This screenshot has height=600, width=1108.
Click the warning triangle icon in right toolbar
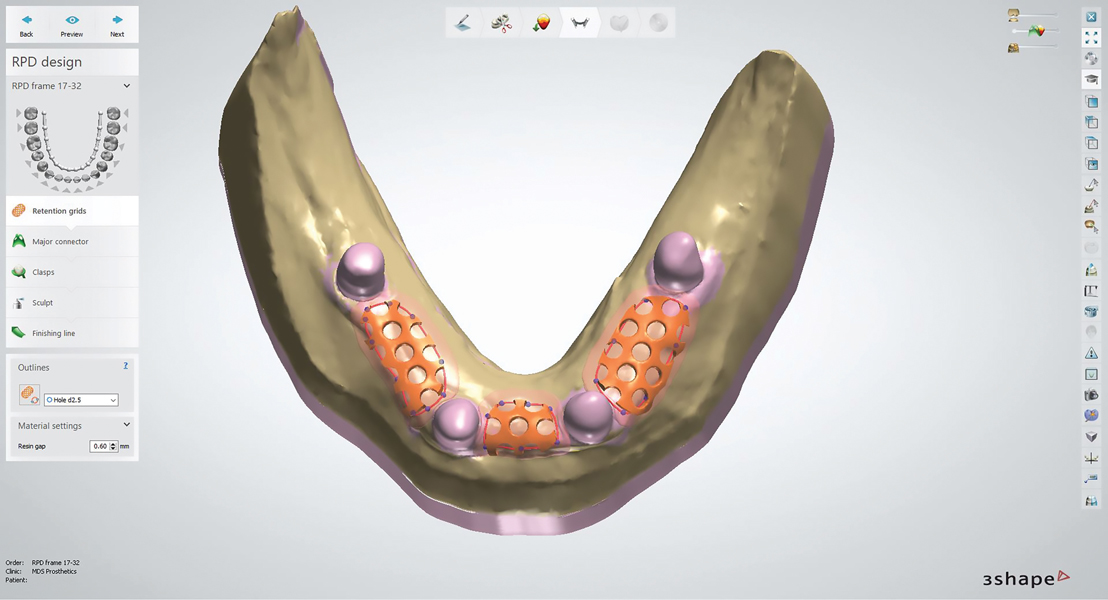pyautogui.click(x=1091, y=353)
